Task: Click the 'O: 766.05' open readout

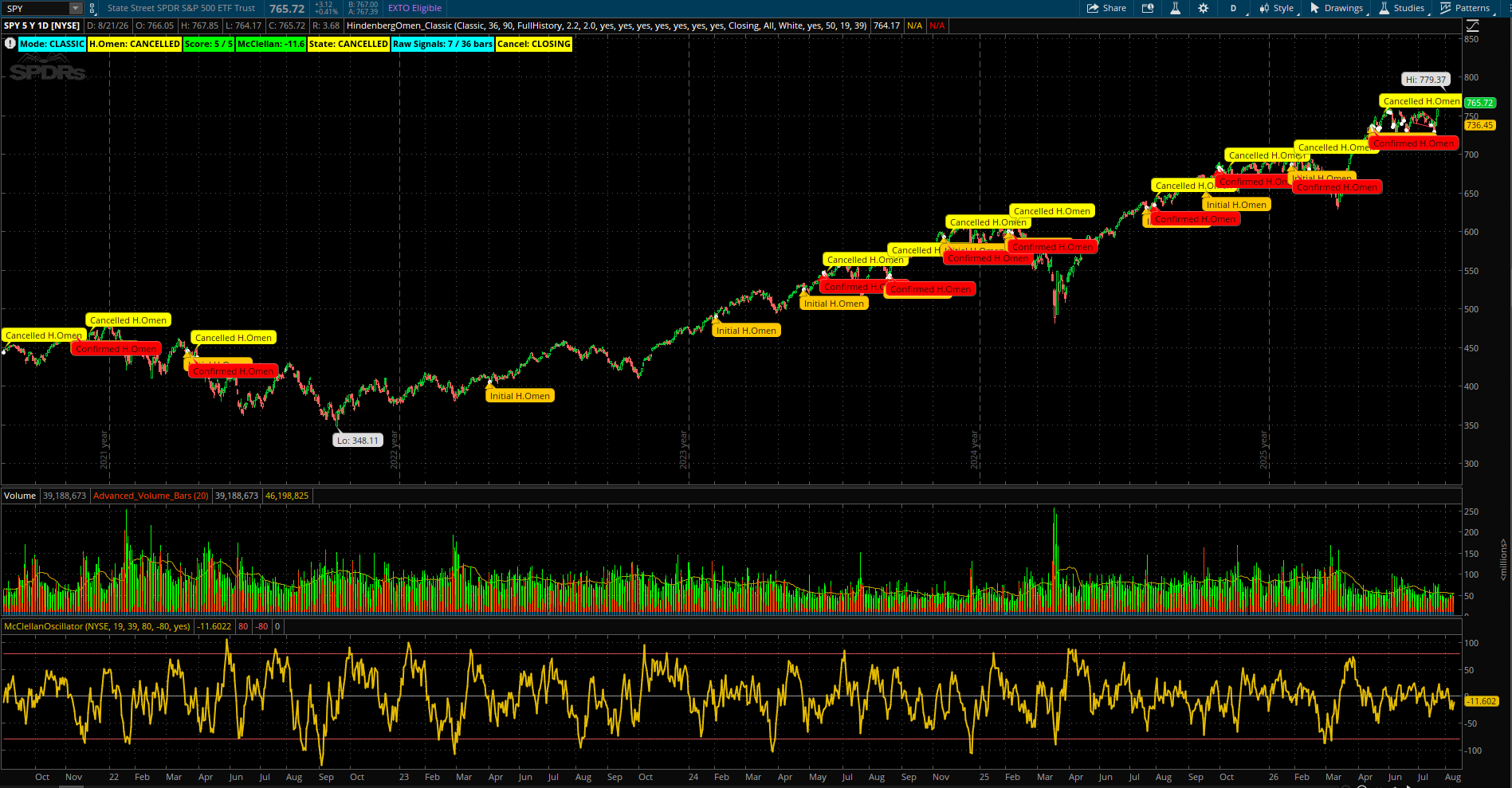Action: [x=155, y=25]
